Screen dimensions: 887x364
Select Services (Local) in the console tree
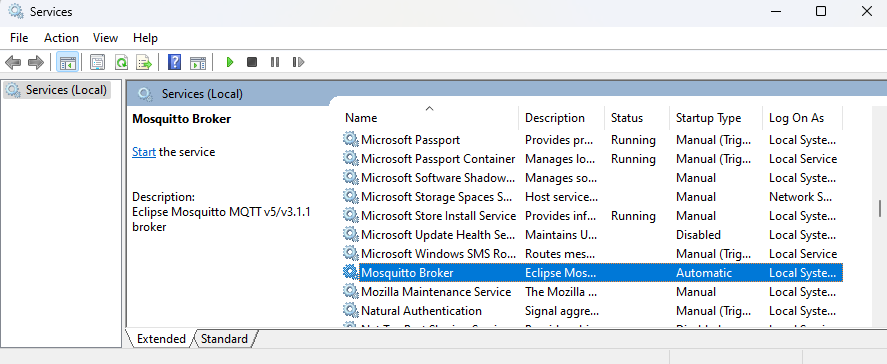point(57,90)
